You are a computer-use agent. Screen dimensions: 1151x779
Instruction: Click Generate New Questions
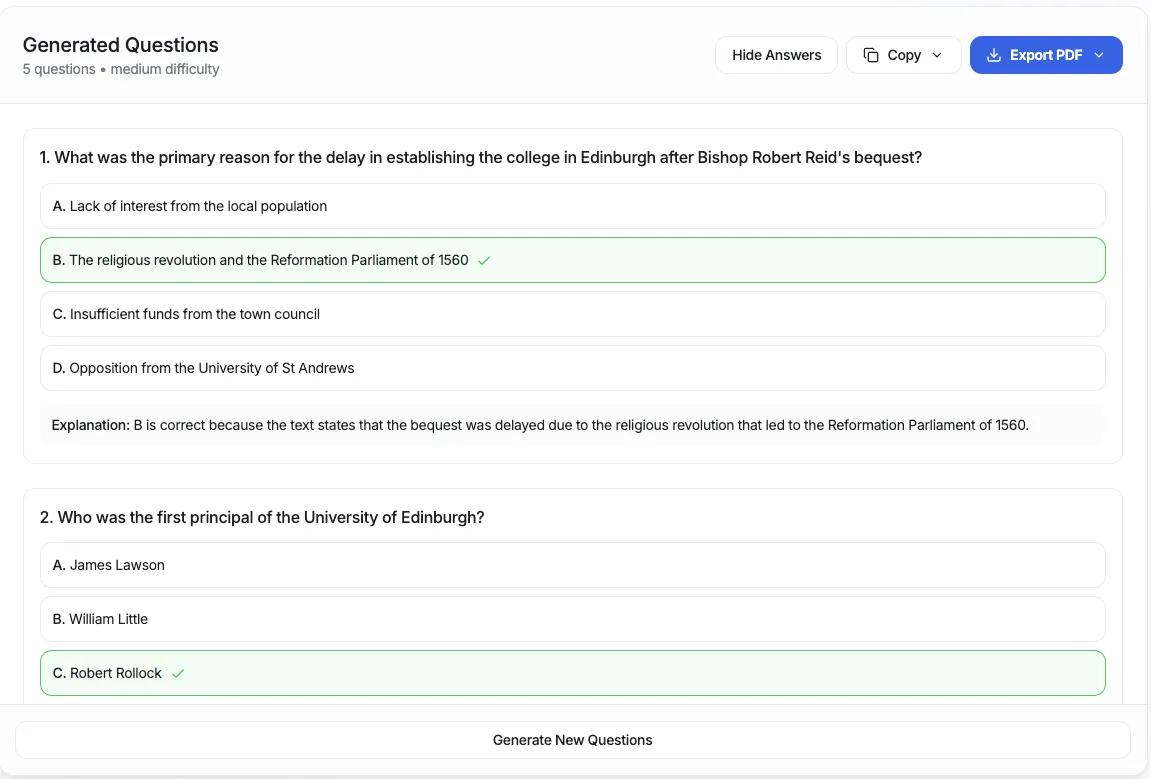(572, 740)
